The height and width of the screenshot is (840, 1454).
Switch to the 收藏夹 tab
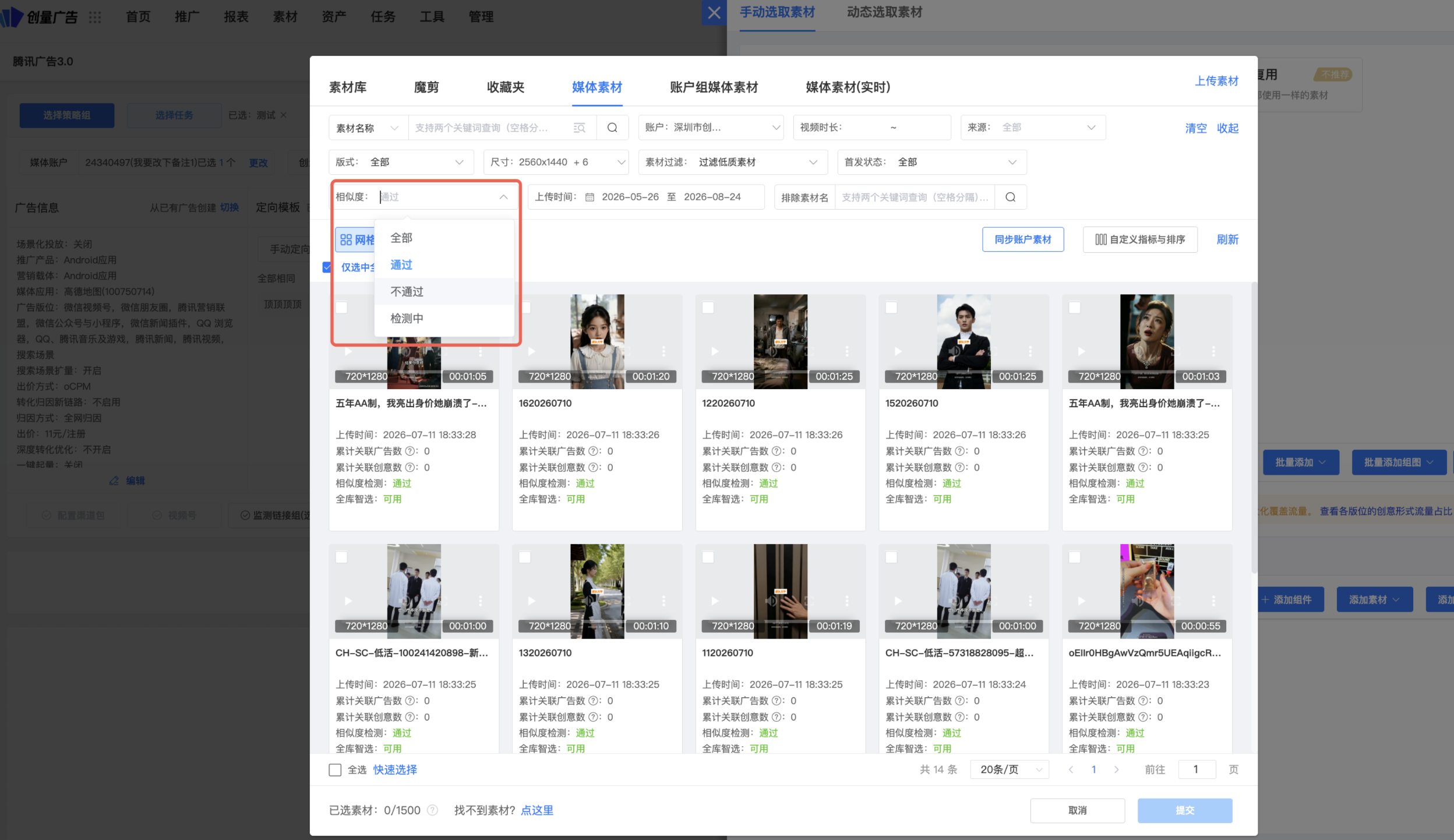pos(506,87)
